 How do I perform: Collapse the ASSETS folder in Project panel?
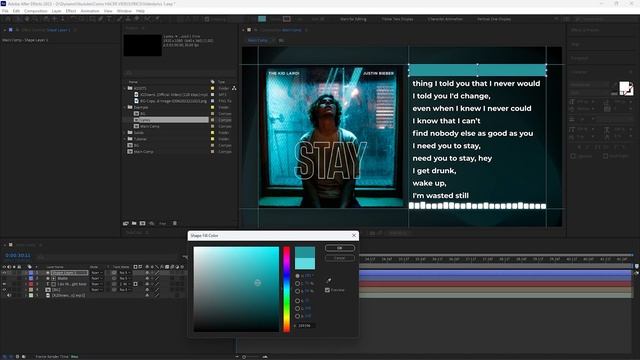125,88
